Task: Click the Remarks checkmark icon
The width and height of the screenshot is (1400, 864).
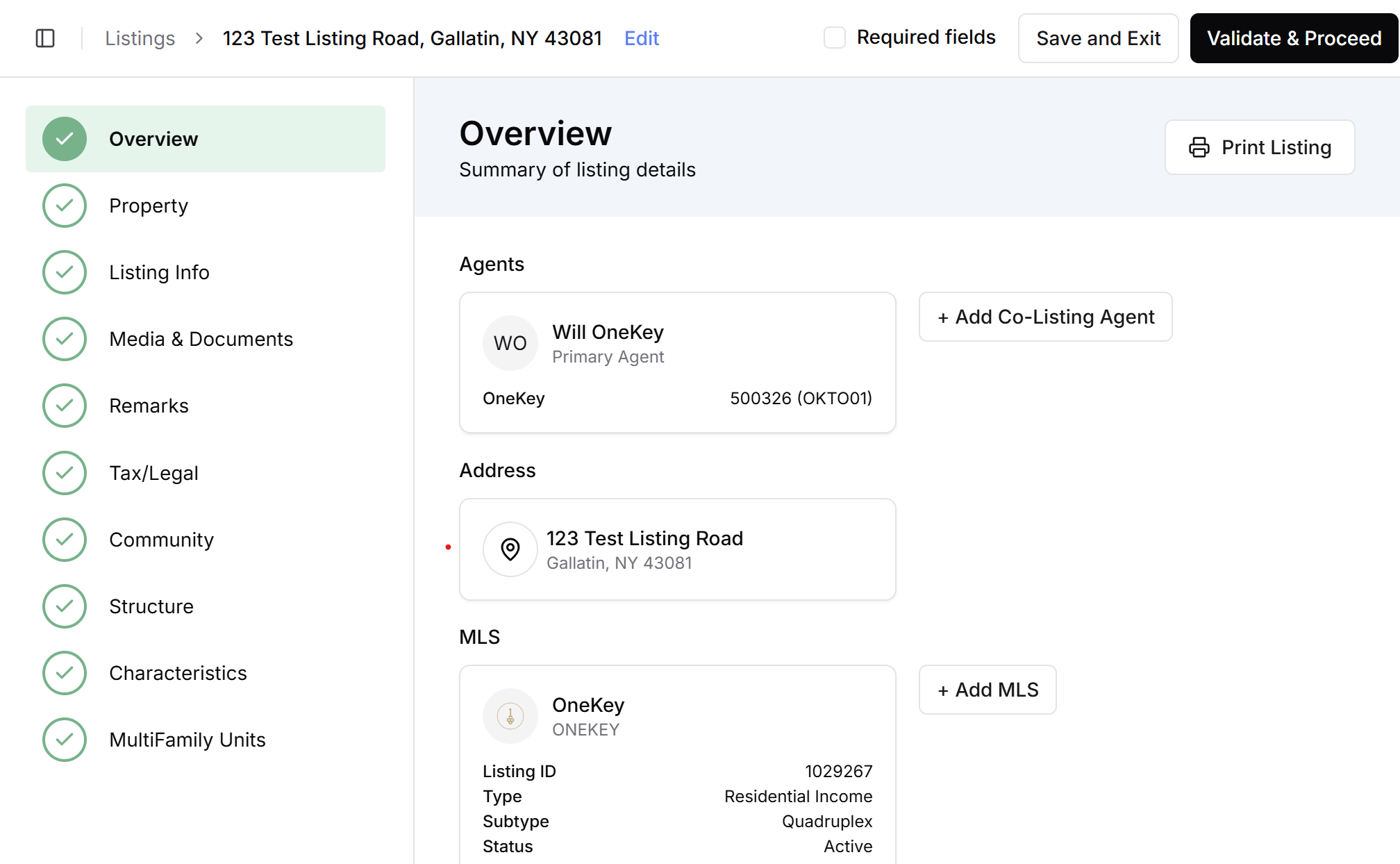Action: pyautogui.click(x=65, y=406)
